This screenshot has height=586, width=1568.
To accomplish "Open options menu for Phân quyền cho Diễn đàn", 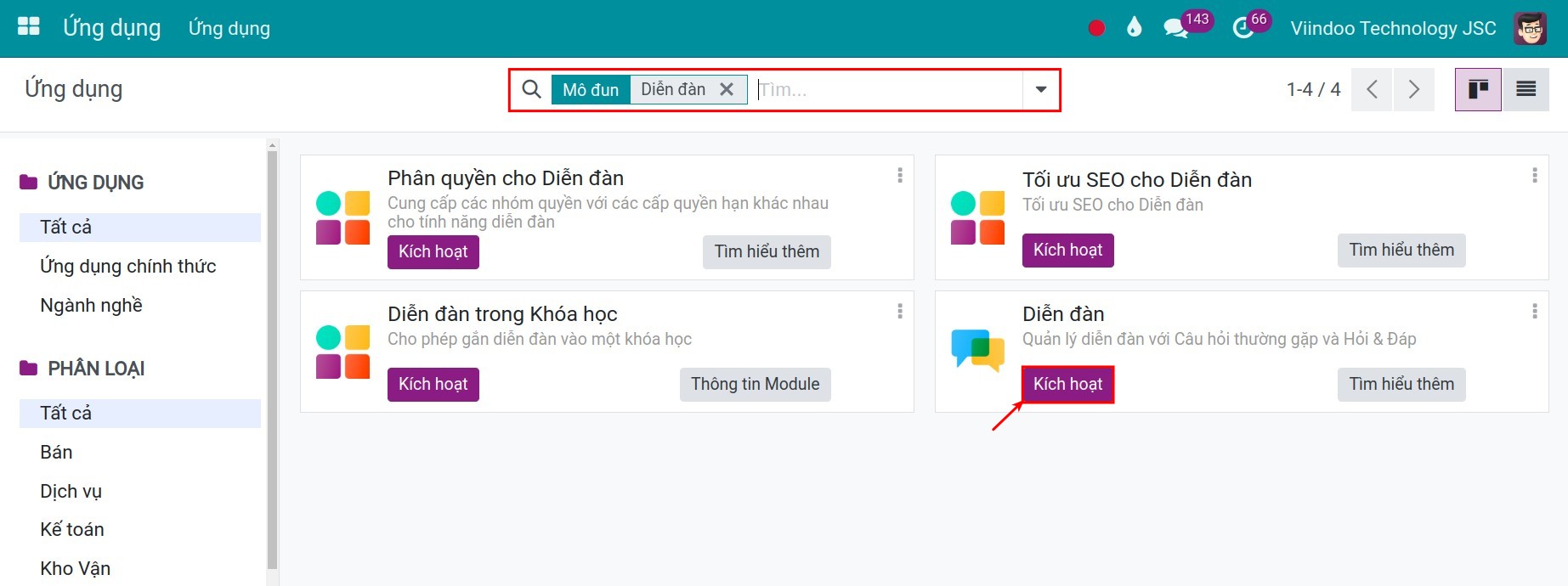I will click(x=899, y=175).
